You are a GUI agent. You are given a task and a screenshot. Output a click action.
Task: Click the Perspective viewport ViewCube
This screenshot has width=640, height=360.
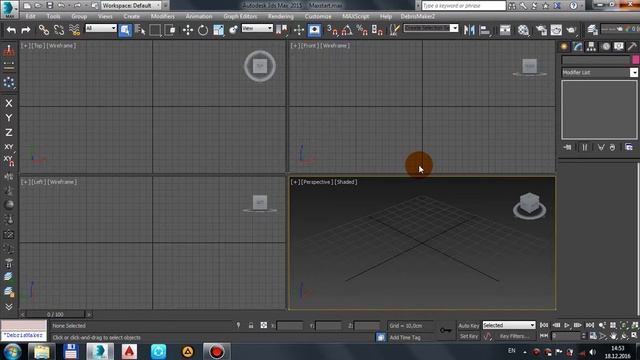pyautogui.click(x=529, y=206)
